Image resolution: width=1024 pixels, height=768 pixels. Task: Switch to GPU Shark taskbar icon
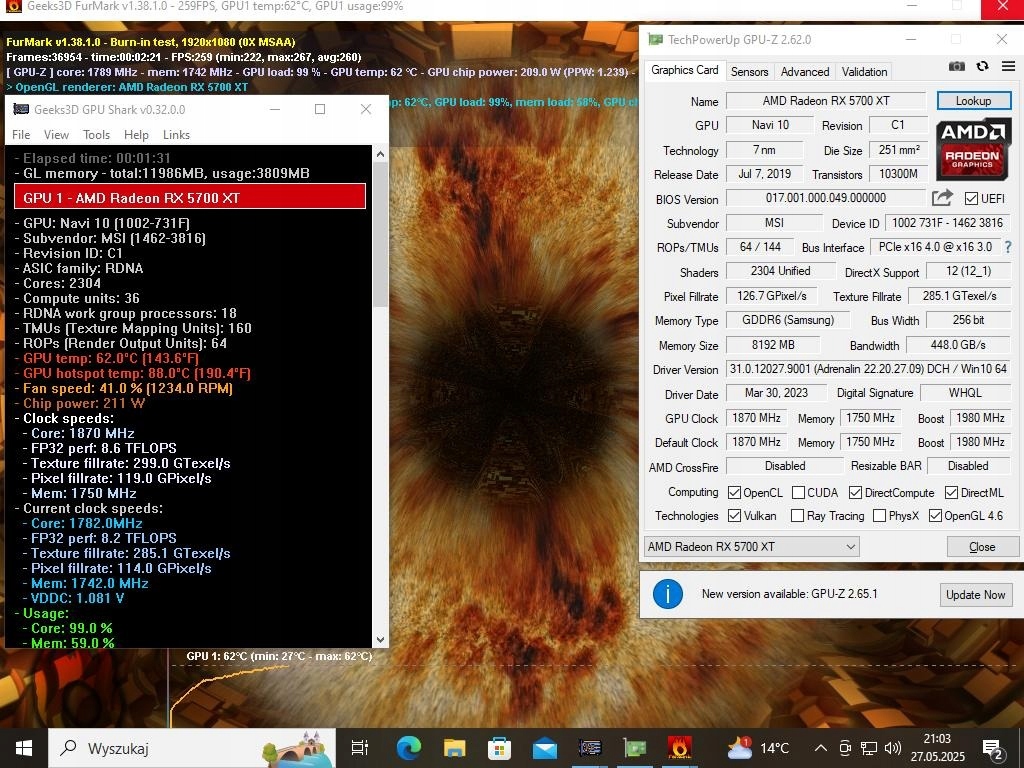(590, 748)
